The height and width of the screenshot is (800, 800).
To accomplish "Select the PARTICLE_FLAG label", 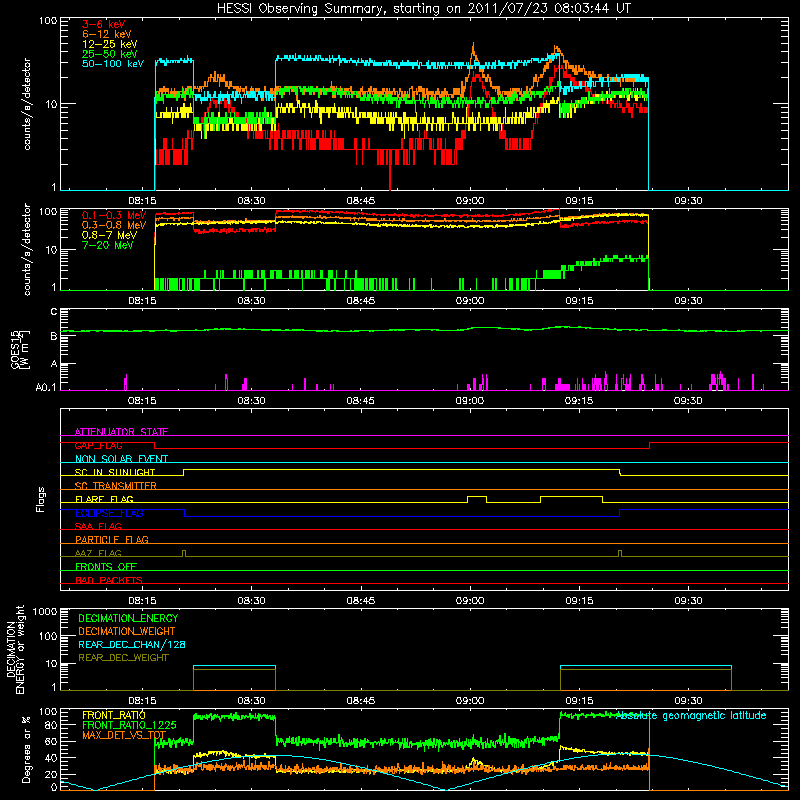I will pyautogui.click(x=112, y=539).
